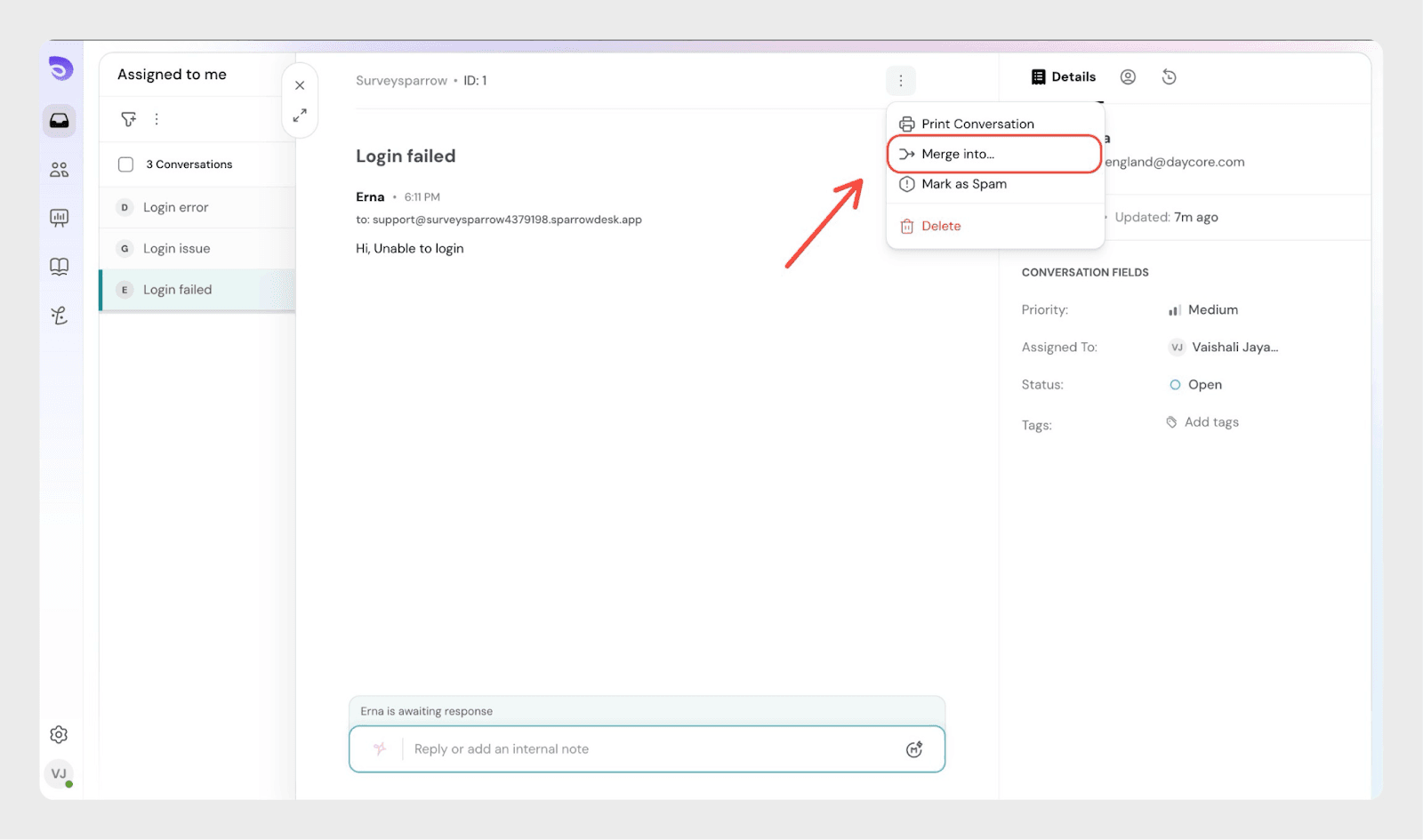Select Print Conversation menu entry
Image resolution: width=1423 pixels, height=840 pixels.
pyautogui.click(x=977, y=124)
